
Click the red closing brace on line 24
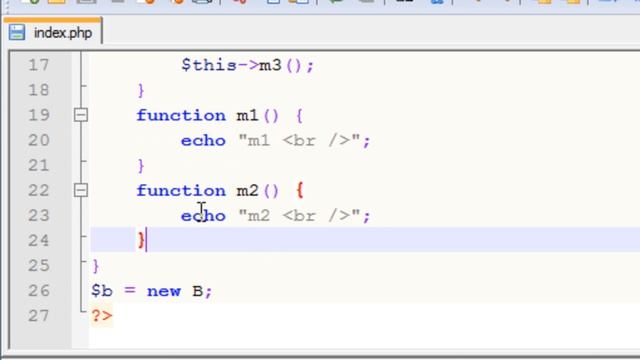(141, 240)
